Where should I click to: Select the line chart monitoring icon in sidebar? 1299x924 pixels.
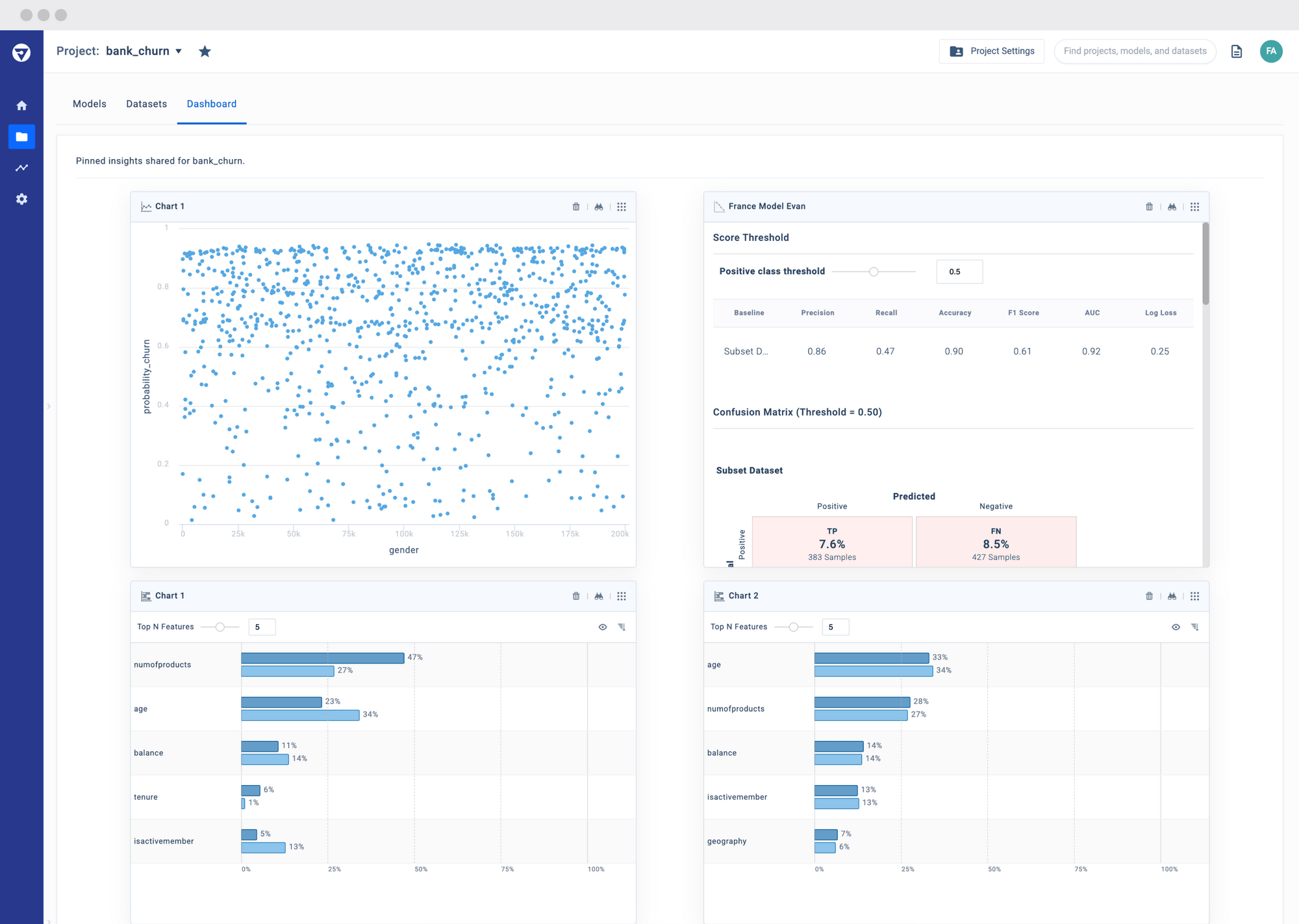coord(21,168)
